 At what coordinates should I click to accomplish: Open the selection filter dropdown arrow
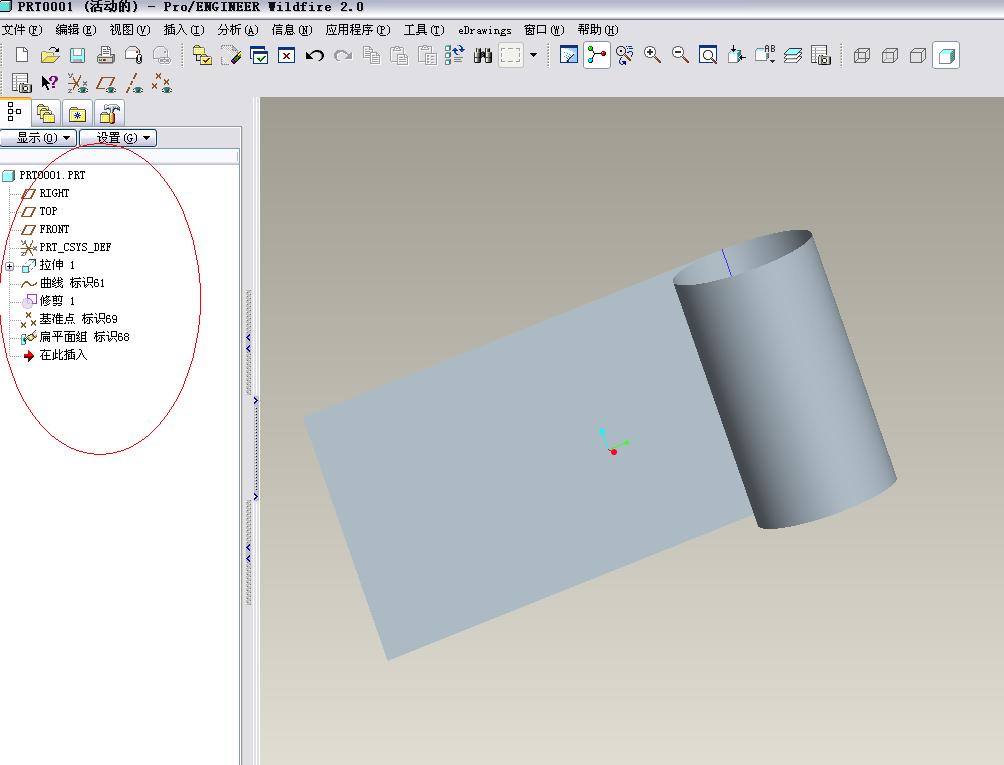click(533, 55)
